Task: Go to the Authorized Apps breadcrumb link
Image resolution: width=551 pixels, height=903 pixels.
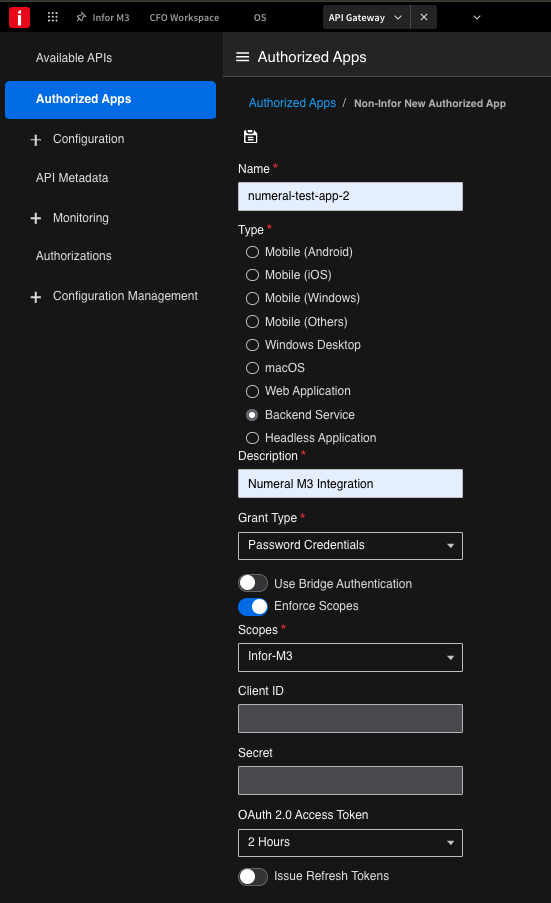Action: point(292,103)
